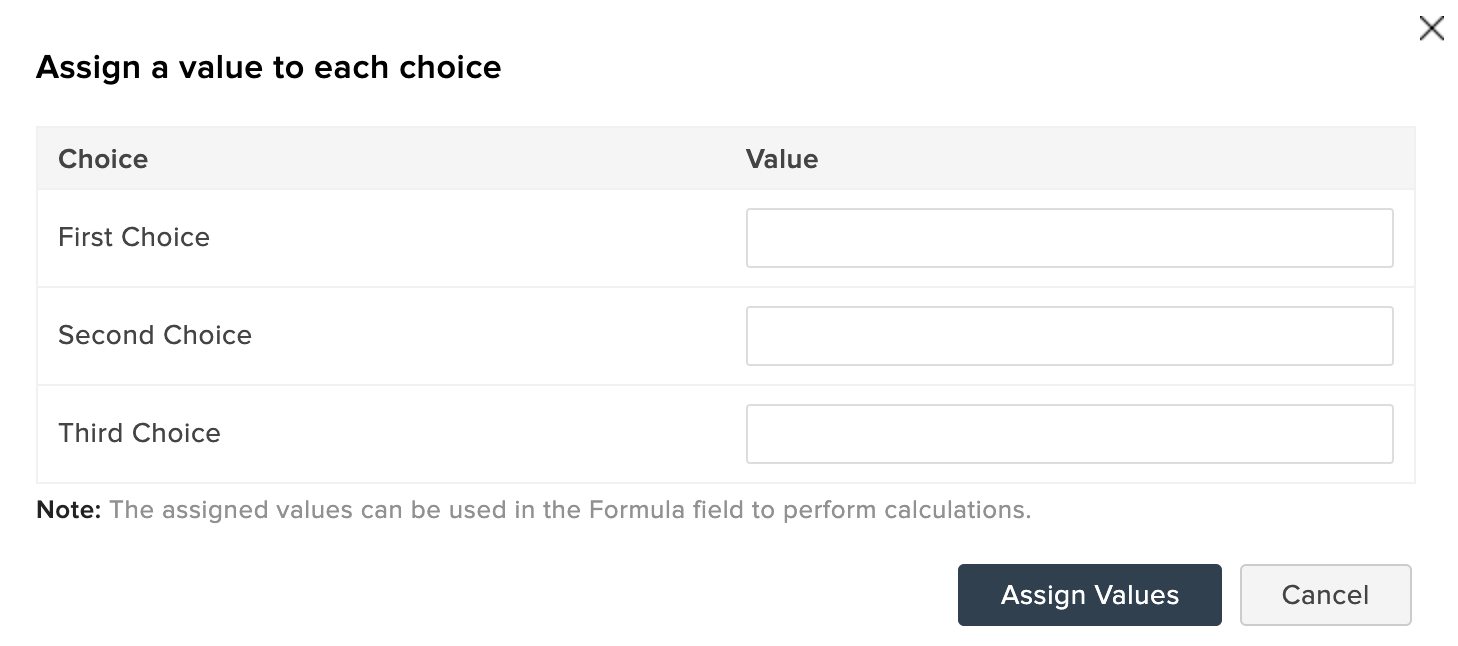Image resolution: width=1458 pixels, height=646 pixels.
Task: Select the Third Choice value box
Action: pos(1069,434)
